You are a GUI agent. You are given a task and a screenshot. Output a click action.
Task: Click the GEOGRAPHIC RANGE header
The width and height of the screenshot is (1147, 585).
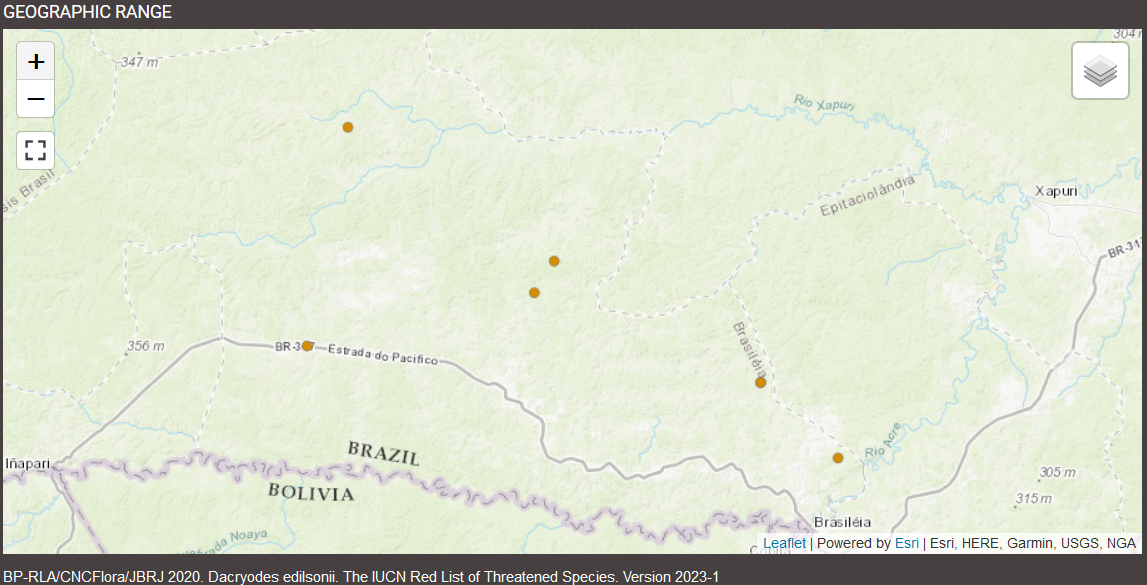coord(88,13)
